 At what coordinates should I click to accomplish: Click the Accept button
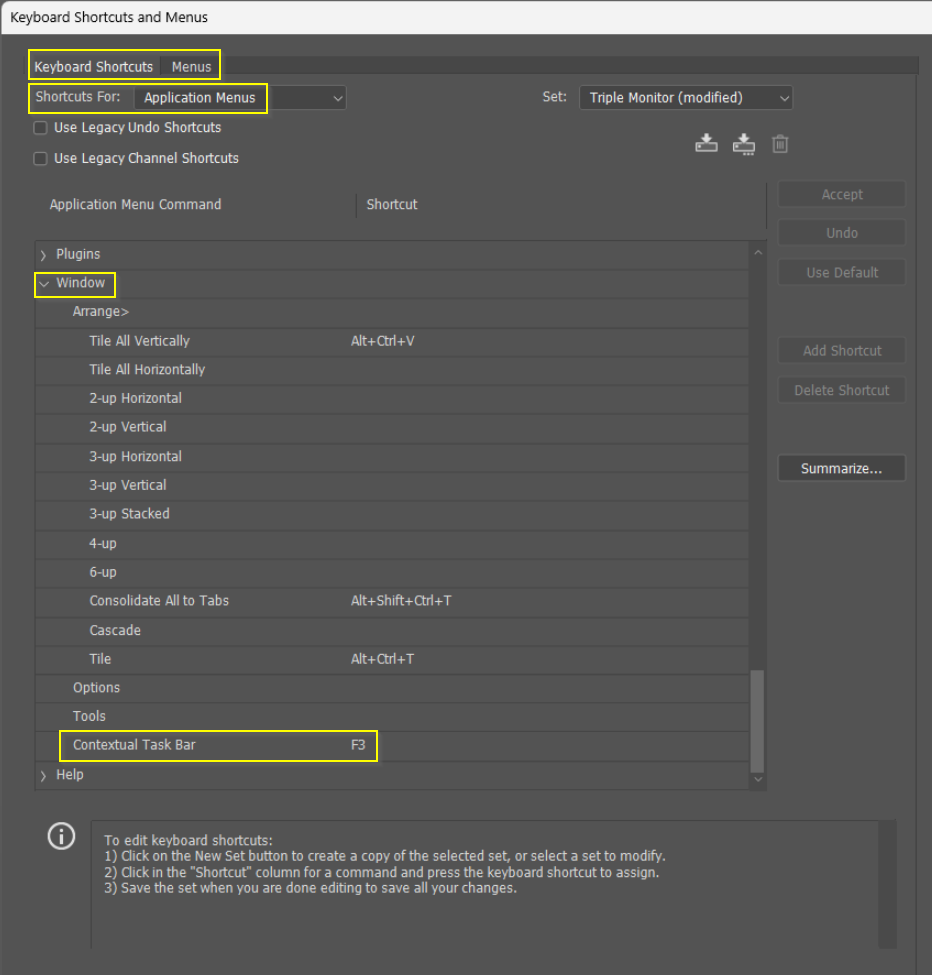[x=841, y=193]
